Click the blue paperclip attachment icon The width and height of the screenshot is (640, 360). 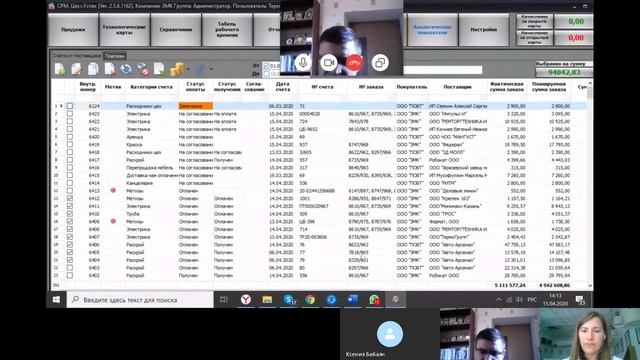coord(200,69)
